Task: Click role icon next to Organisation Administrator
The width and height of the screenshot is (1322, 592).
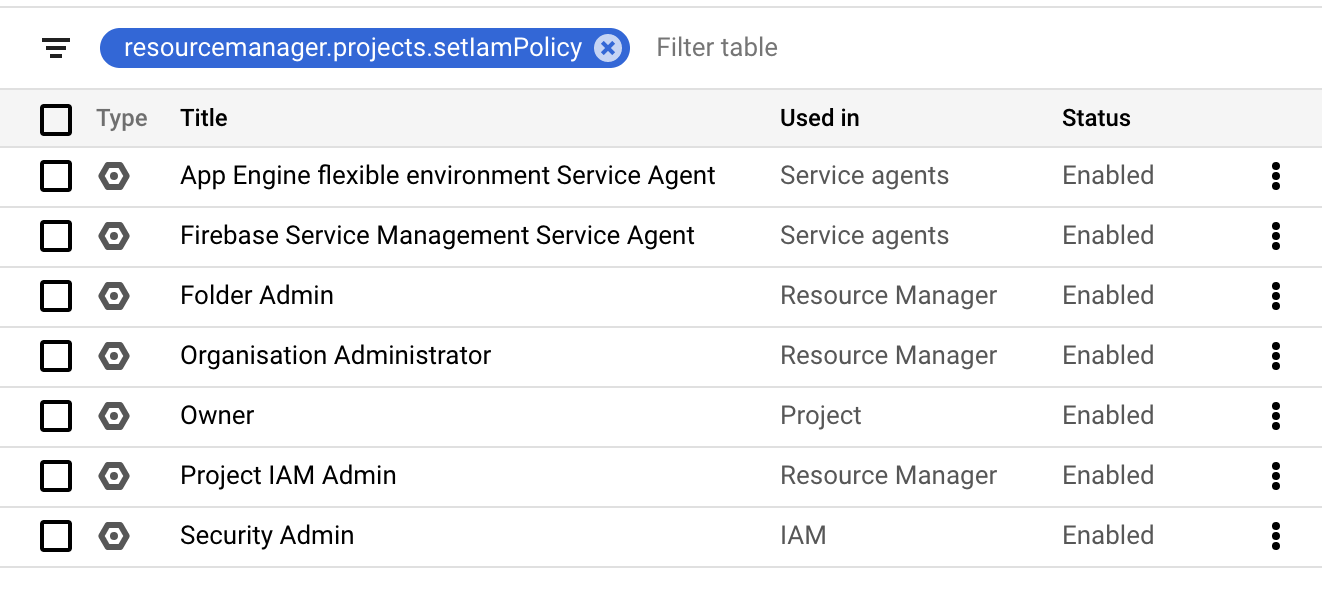Action: coord(114,356)
